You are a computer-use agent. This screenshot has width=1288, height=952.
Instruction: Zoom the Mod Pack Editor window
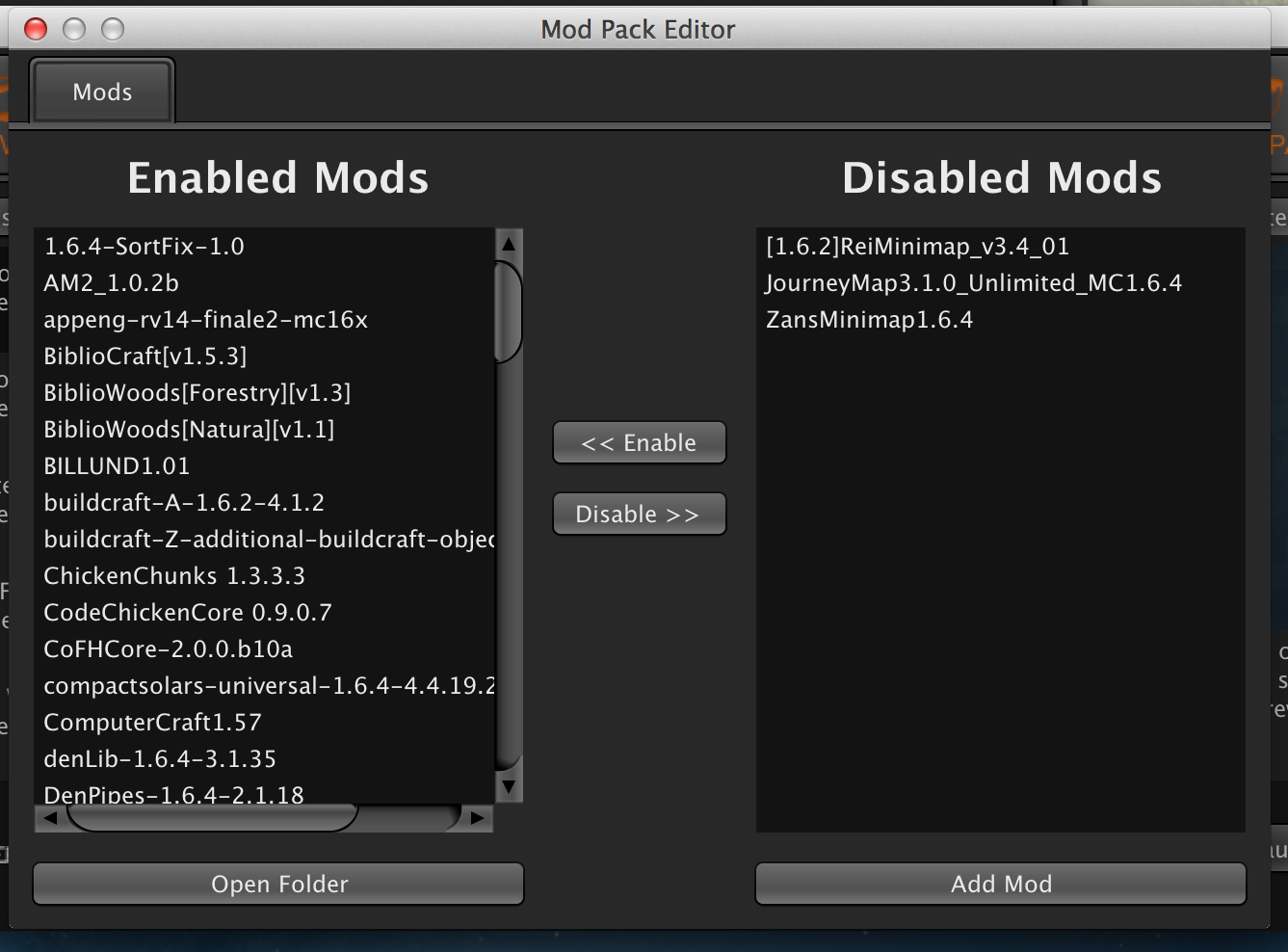point(113,29)
